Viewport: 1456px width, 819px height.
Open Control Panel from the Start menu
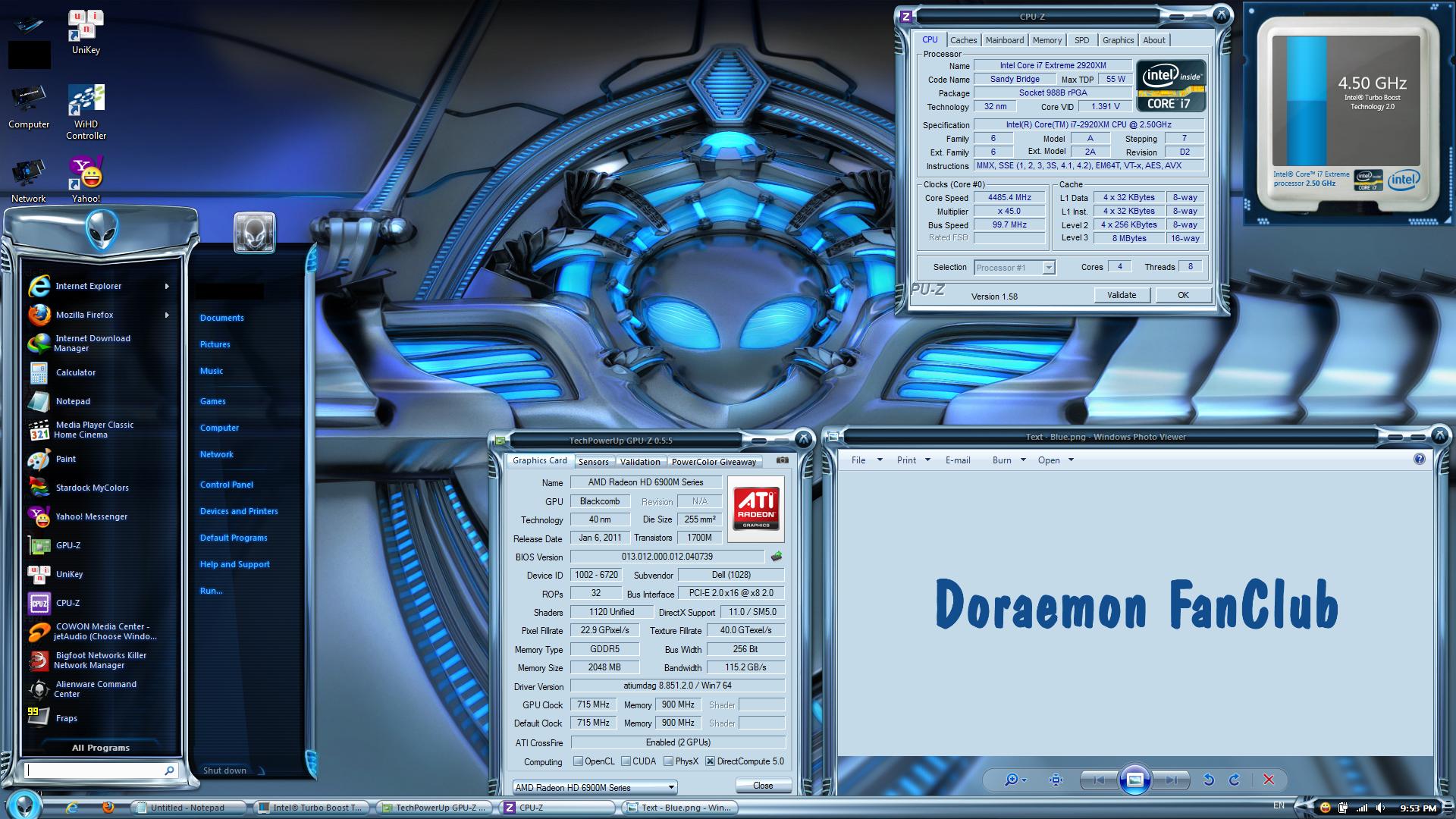[x=226, y=485]
